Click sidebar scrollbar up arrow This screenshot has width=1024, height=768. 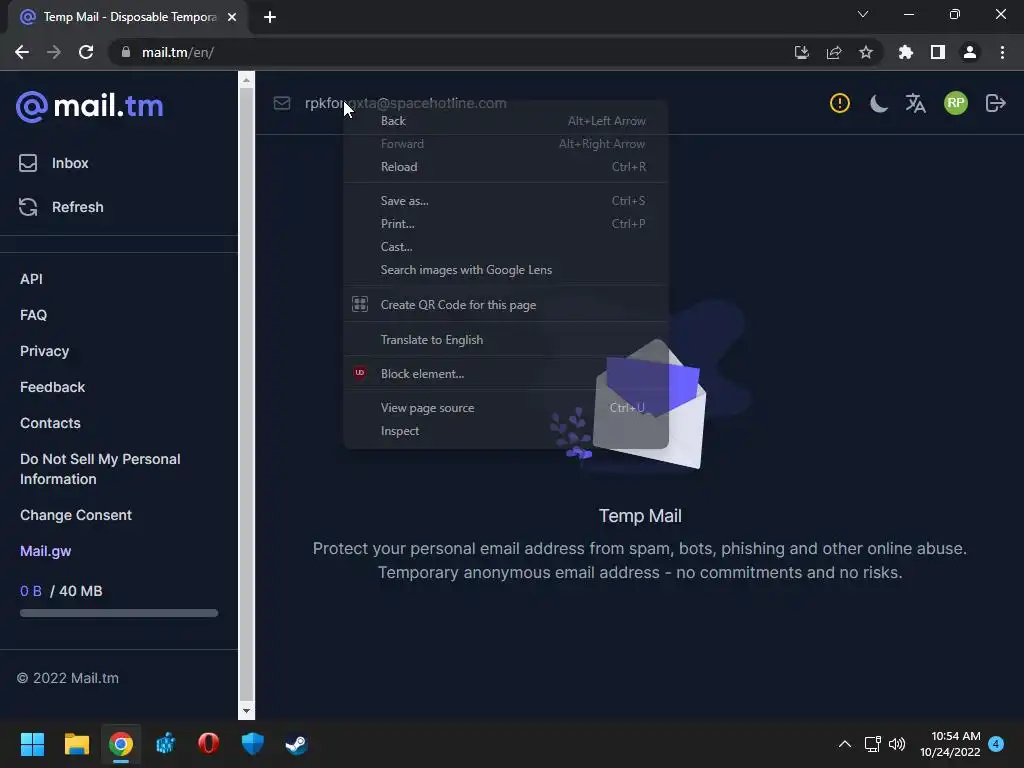[246, 80]
